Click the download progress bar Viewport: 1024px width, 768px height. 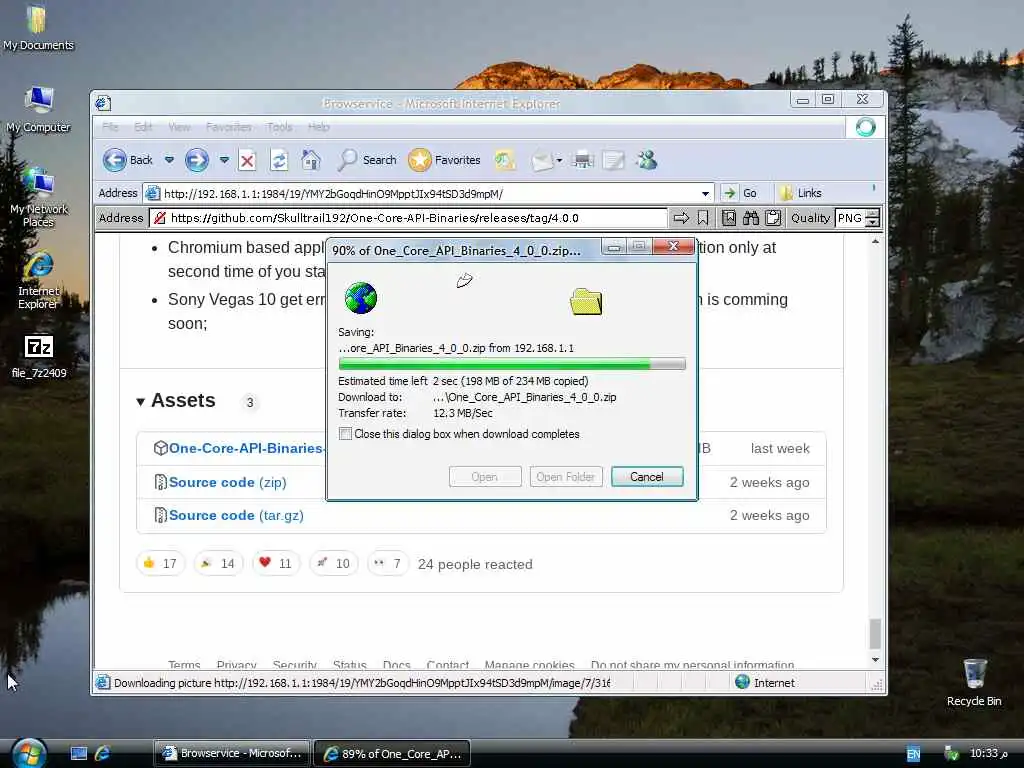pos(512,364)
